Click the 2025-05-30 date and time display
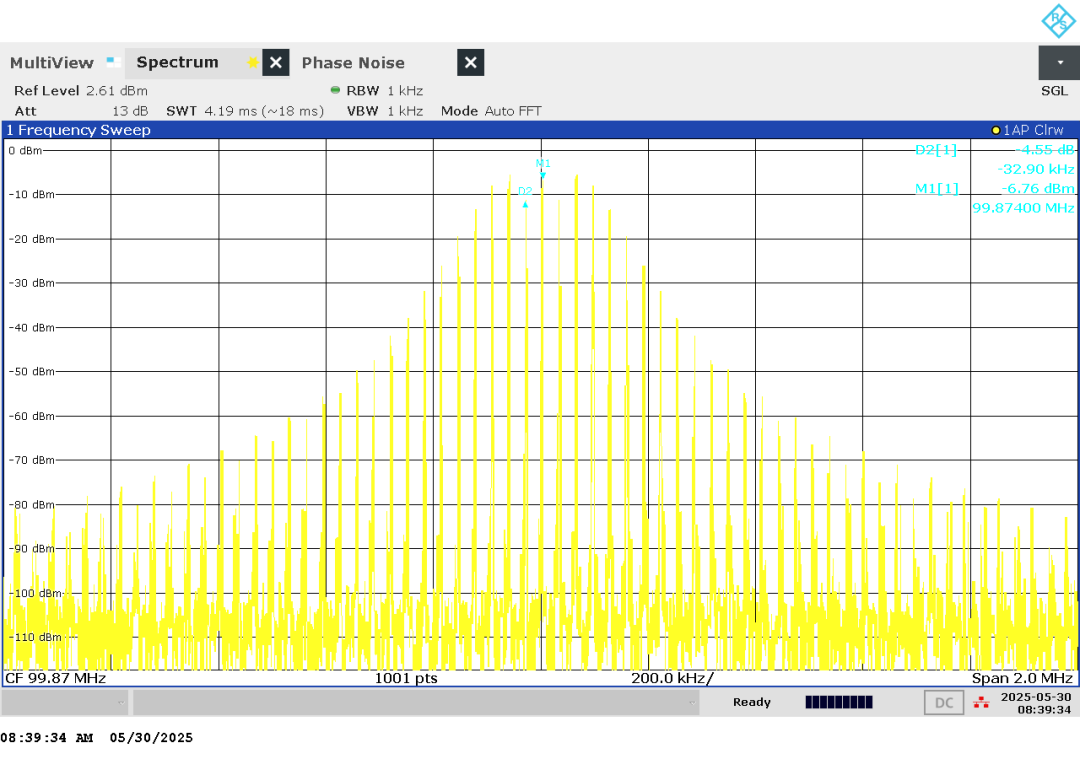Screen dimensions: 1080x759 coord(1035,703)
